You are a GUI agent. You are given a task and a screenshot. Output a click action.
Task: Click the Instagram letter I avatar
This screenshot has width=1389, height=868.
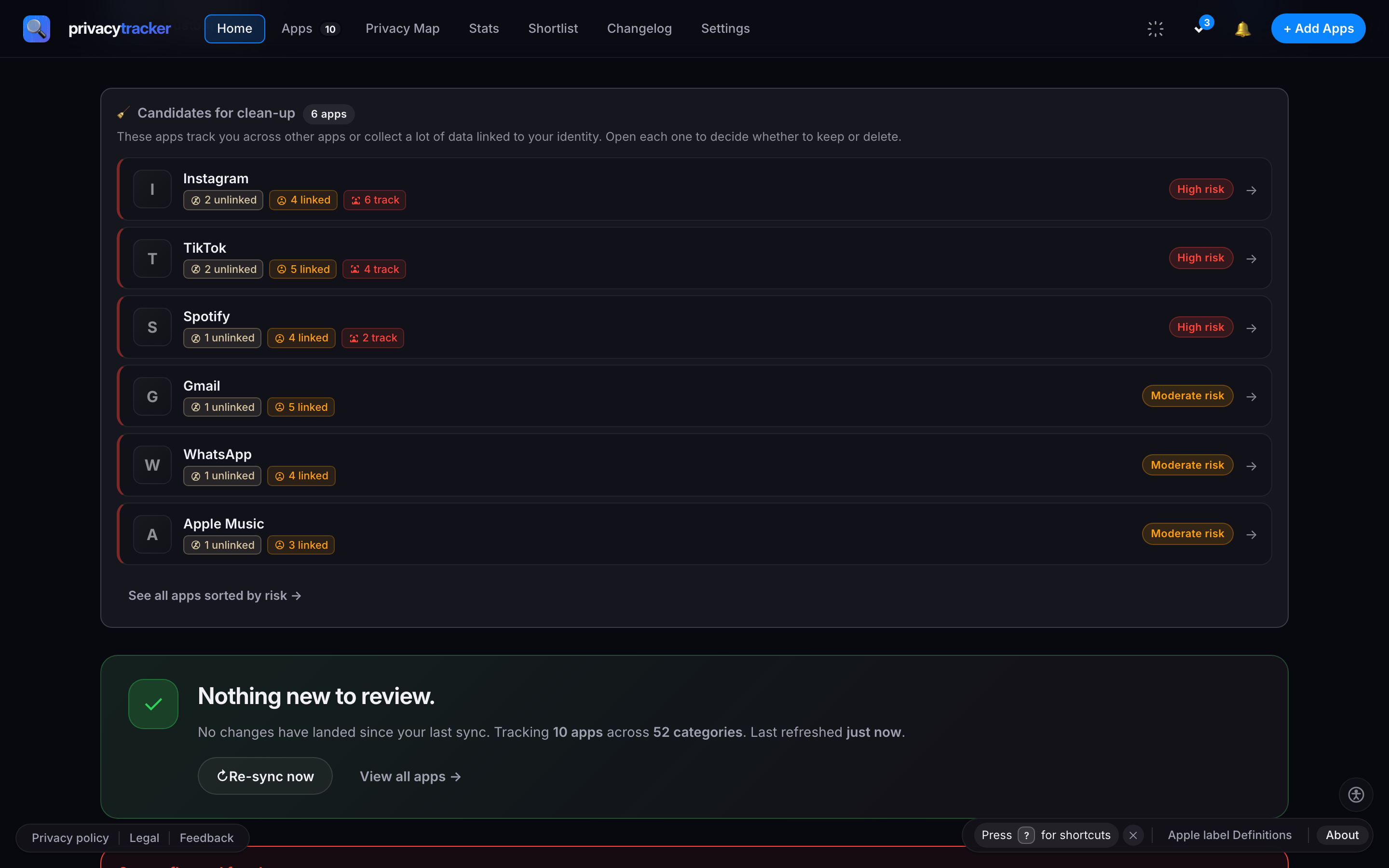(152, 190)
